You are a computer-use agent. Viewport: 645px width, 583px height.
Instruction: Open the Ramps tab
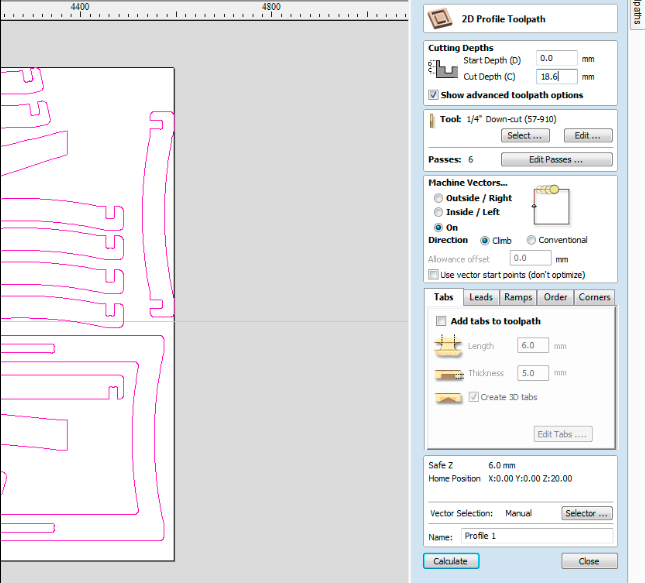pos(518,297)
